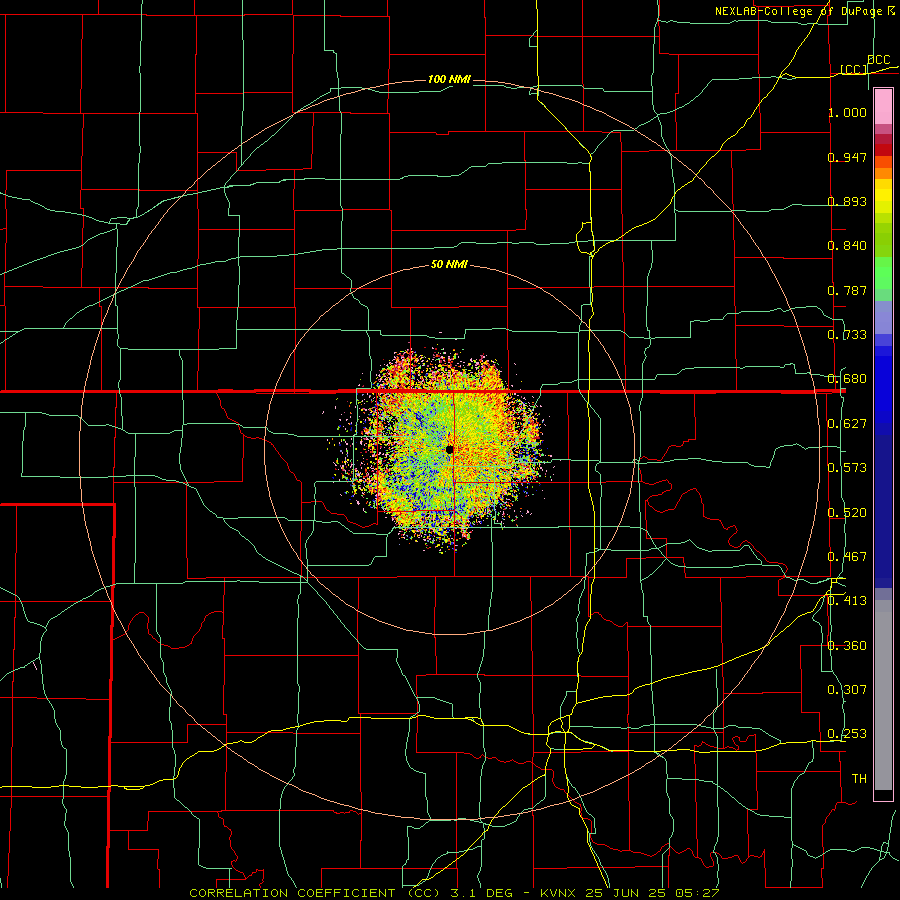
Task: Select the 0.840 scale label
Action: click(x=847, y=246)
